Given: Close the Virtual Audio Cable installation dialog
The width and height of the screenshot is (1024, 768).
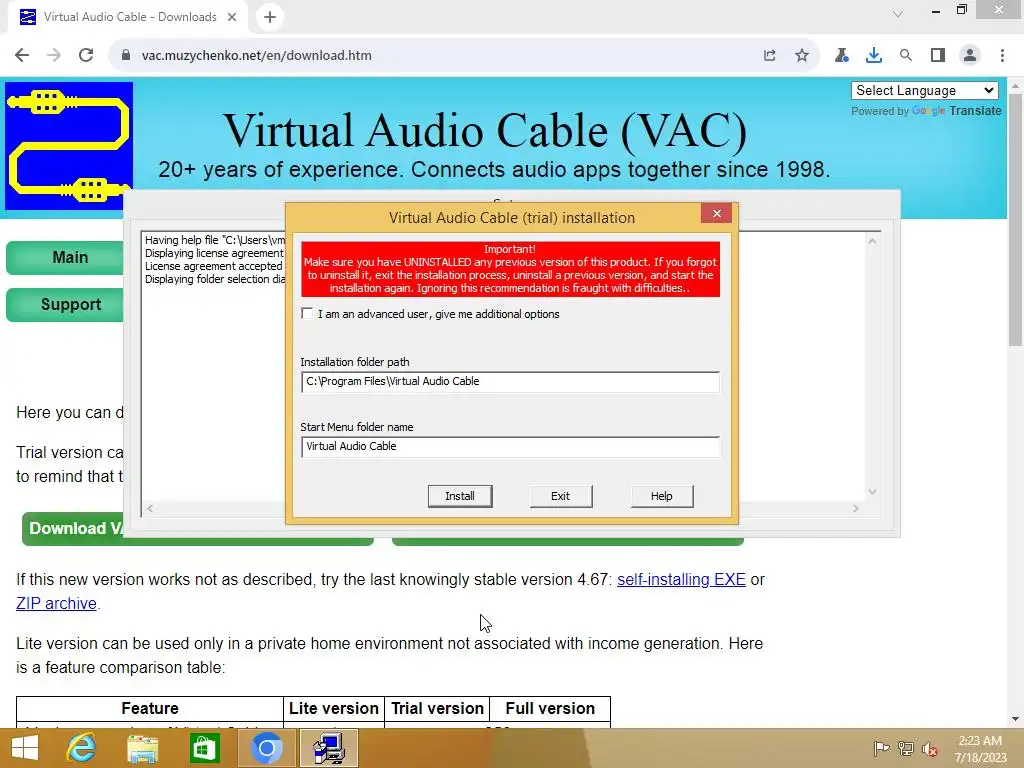Looking at the screenshot, I should pos(716,214).
